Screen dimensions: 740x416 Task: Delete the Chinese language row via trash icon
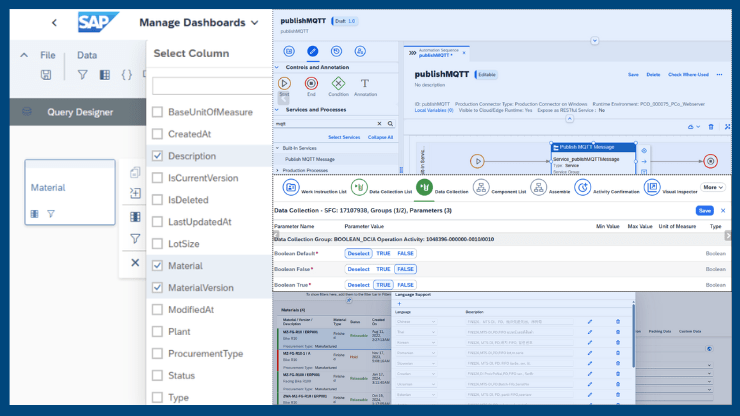(x=618, y=322)
